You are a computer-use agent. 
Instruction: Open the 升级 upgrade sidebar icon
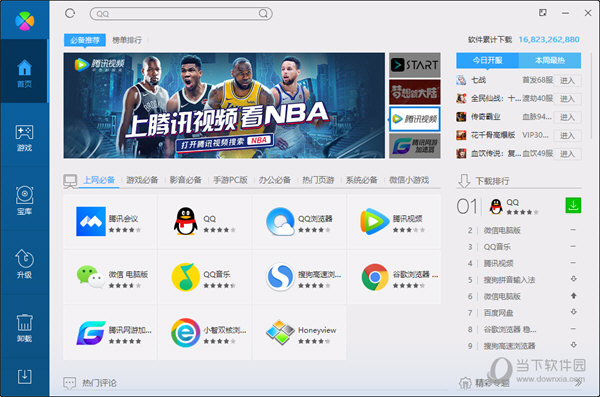(24, 264)
